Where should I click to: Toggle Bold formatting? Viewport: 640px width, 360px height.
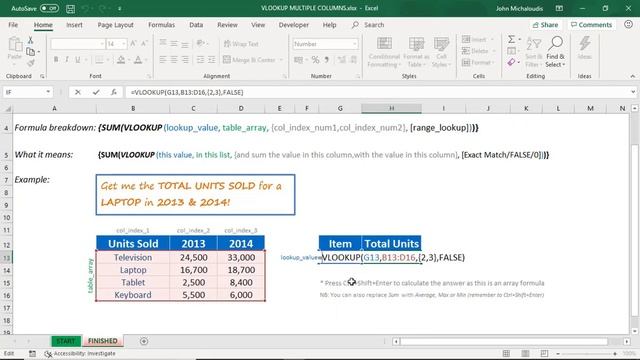[56, 60]
